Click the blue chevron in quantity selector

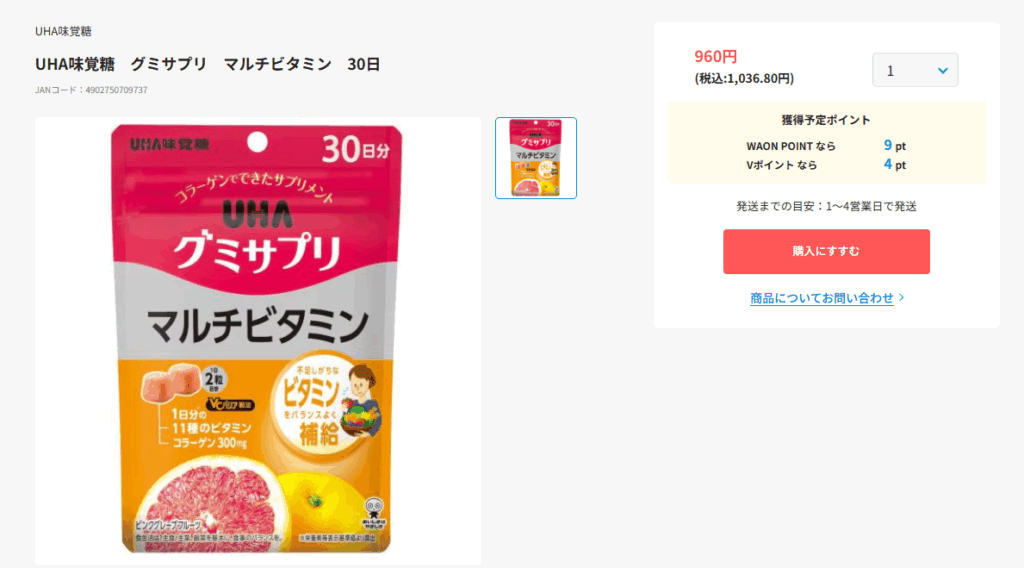point(942,71)
